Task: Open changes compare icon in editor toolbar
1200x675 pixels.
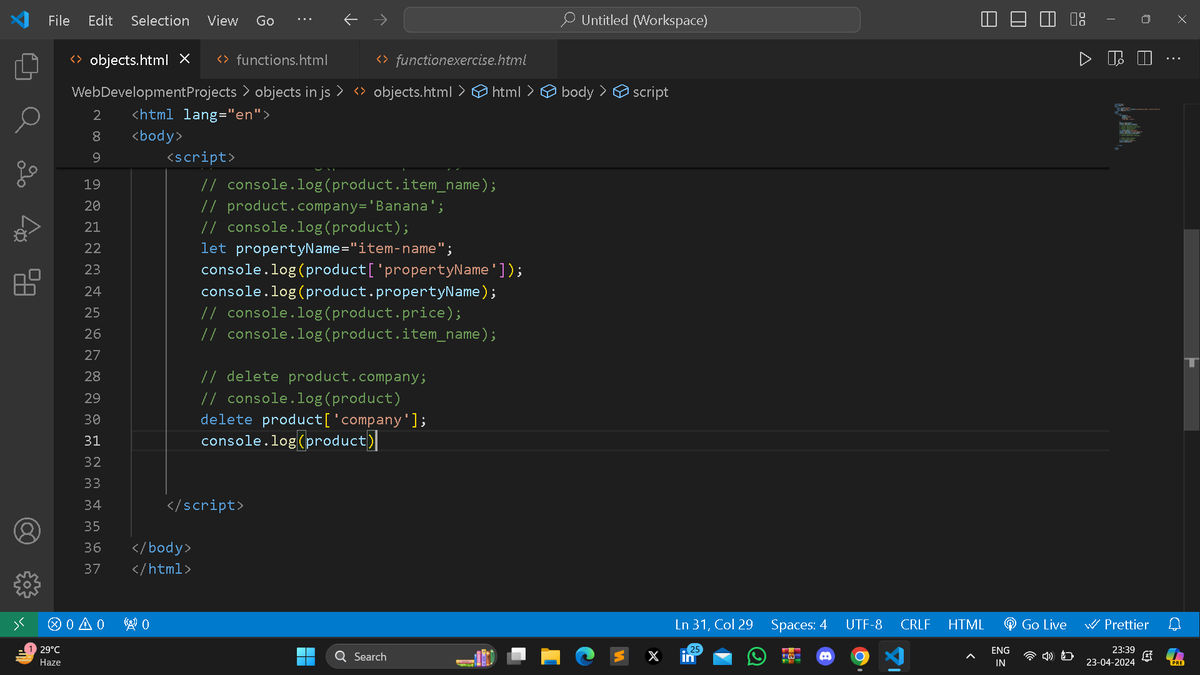Action: 1115,60
